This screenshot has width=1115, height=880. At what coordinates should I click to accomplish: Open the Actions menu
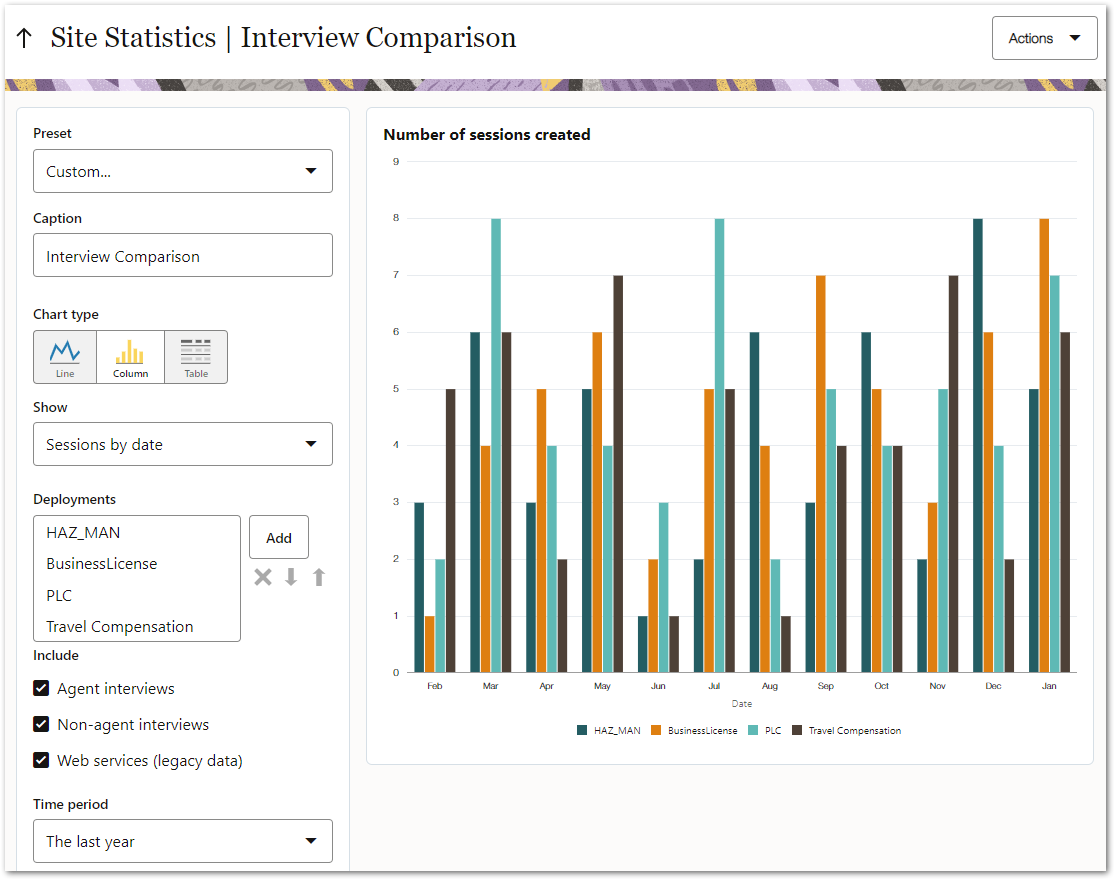[x=1044, y=38]
